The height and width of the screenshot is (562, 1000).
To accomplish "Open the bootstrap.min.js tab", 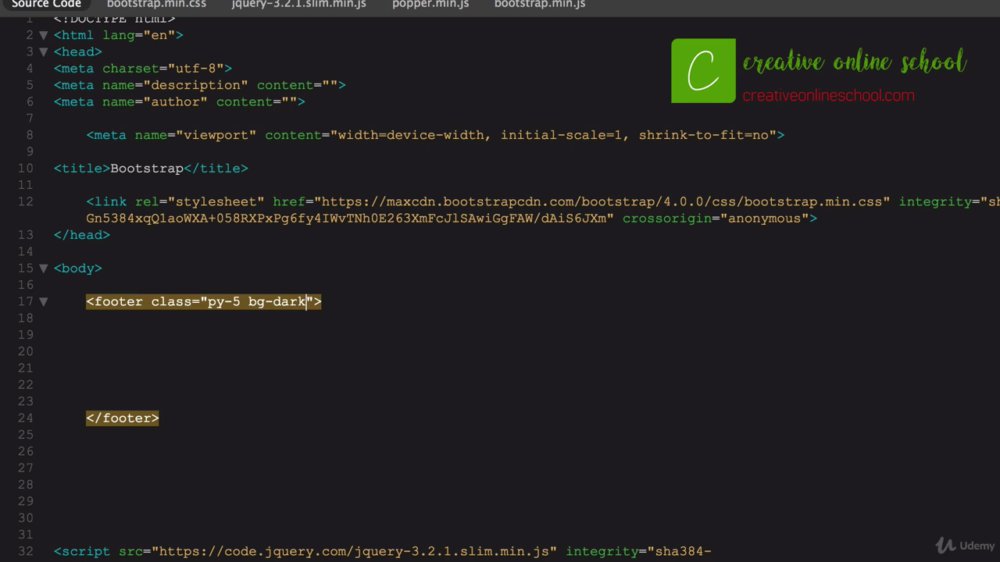I will click(x=540, y=4).
